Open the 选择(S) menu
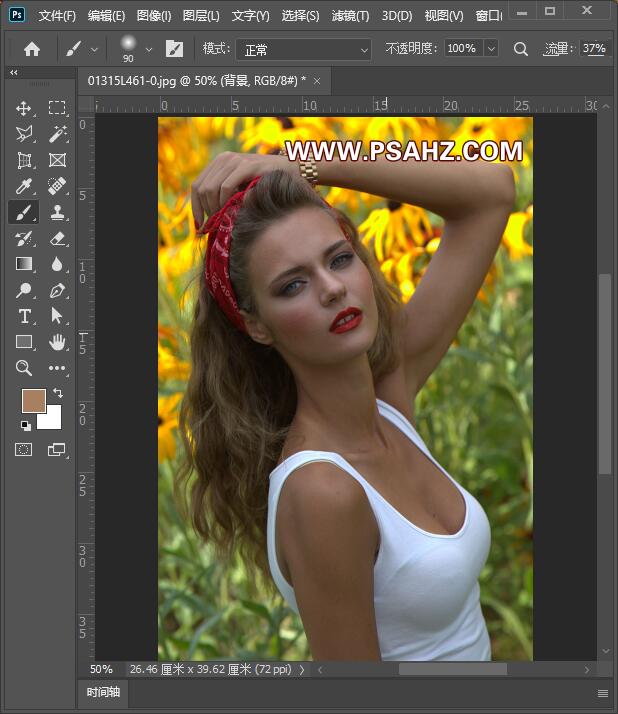The image size is (618, 714). tap(300, 16)
